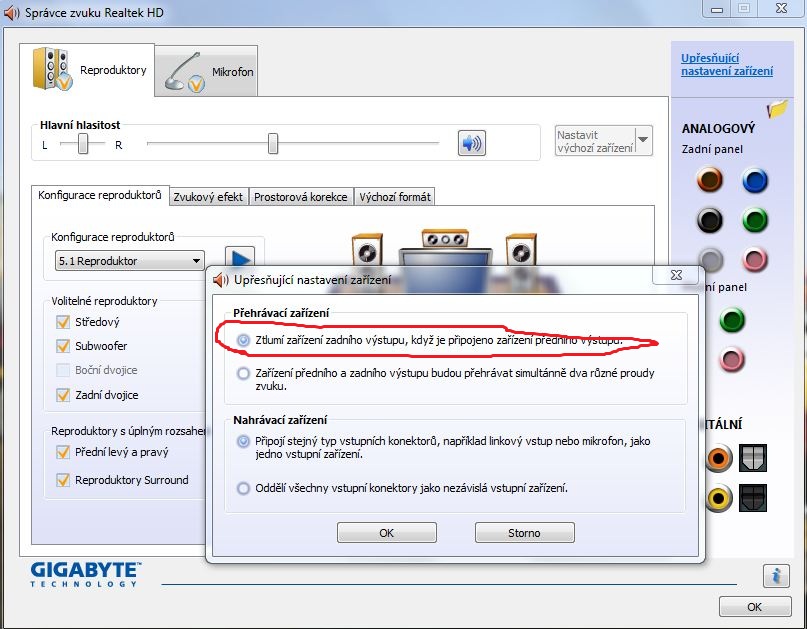This screenshot has width=807, height=629.
Task: Click OK in the main Realtek window
Action: coord(755,607)
